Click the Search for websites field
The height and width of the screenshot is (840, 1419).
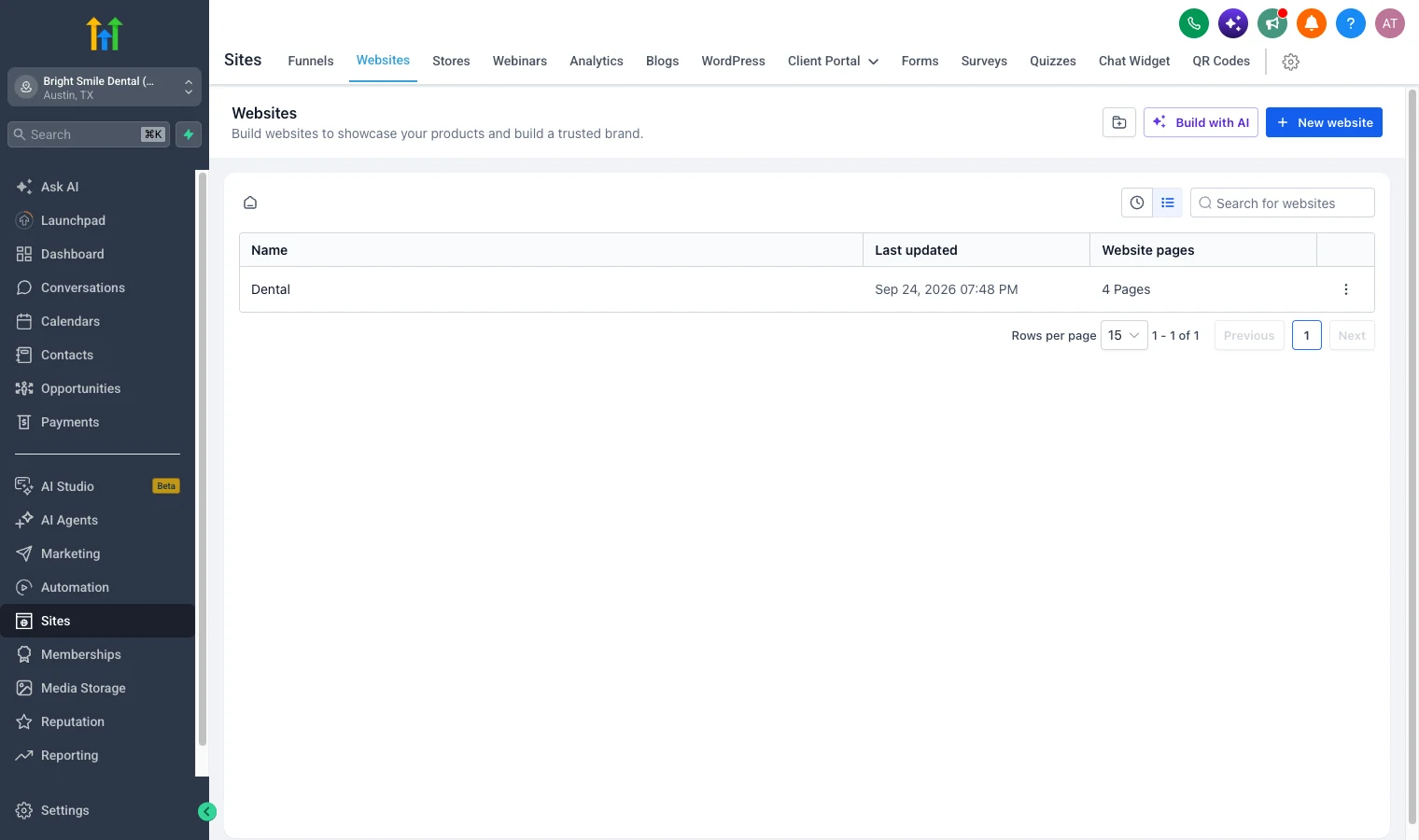1283,203
